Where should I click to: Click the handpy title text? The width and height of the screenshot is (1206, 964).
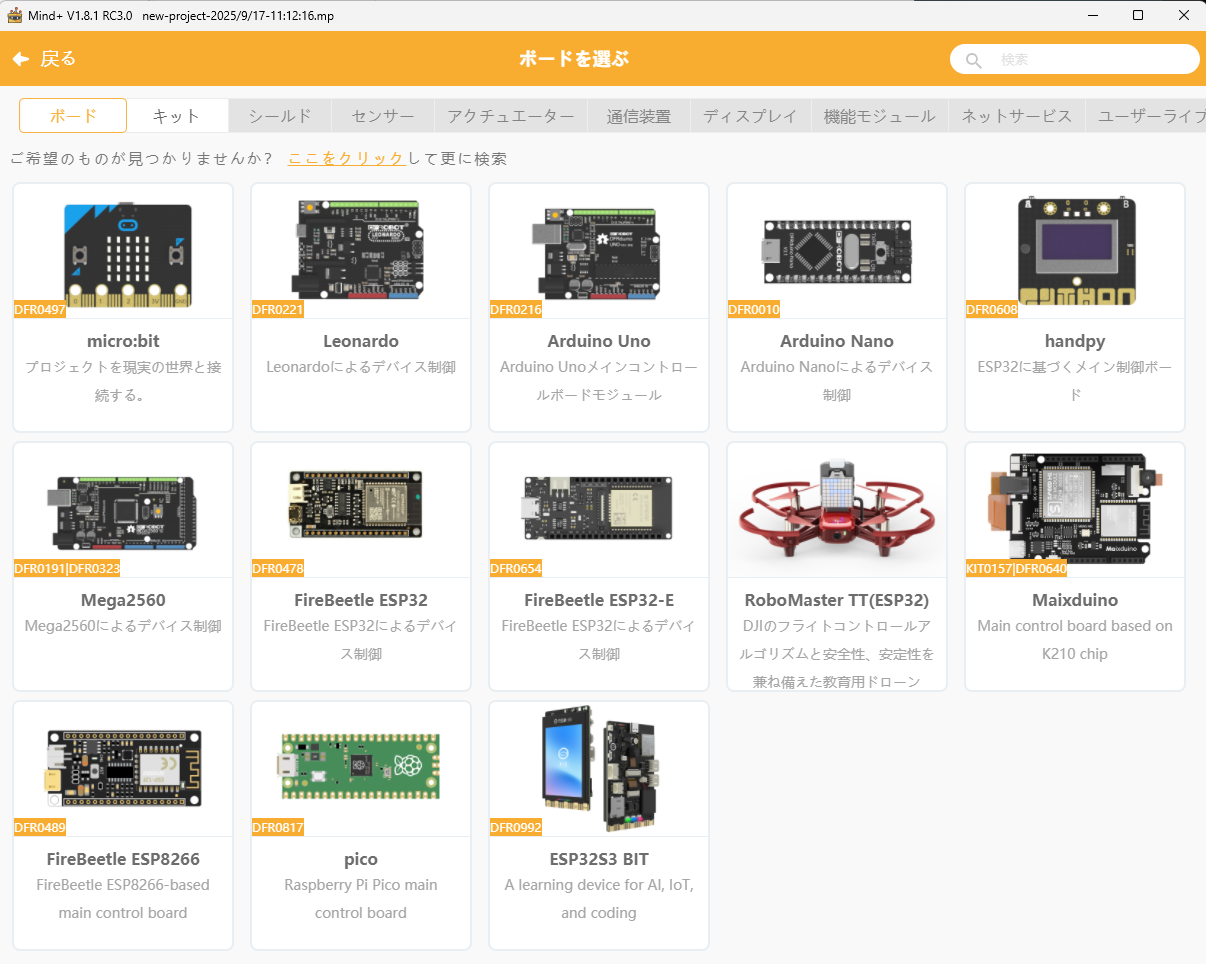[x=1075, y=341]
